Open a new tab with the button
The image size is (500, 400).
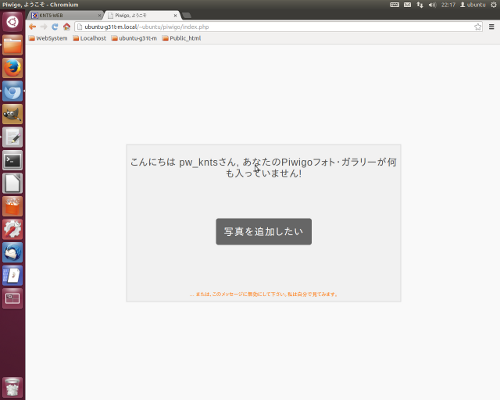pos(187,15)
